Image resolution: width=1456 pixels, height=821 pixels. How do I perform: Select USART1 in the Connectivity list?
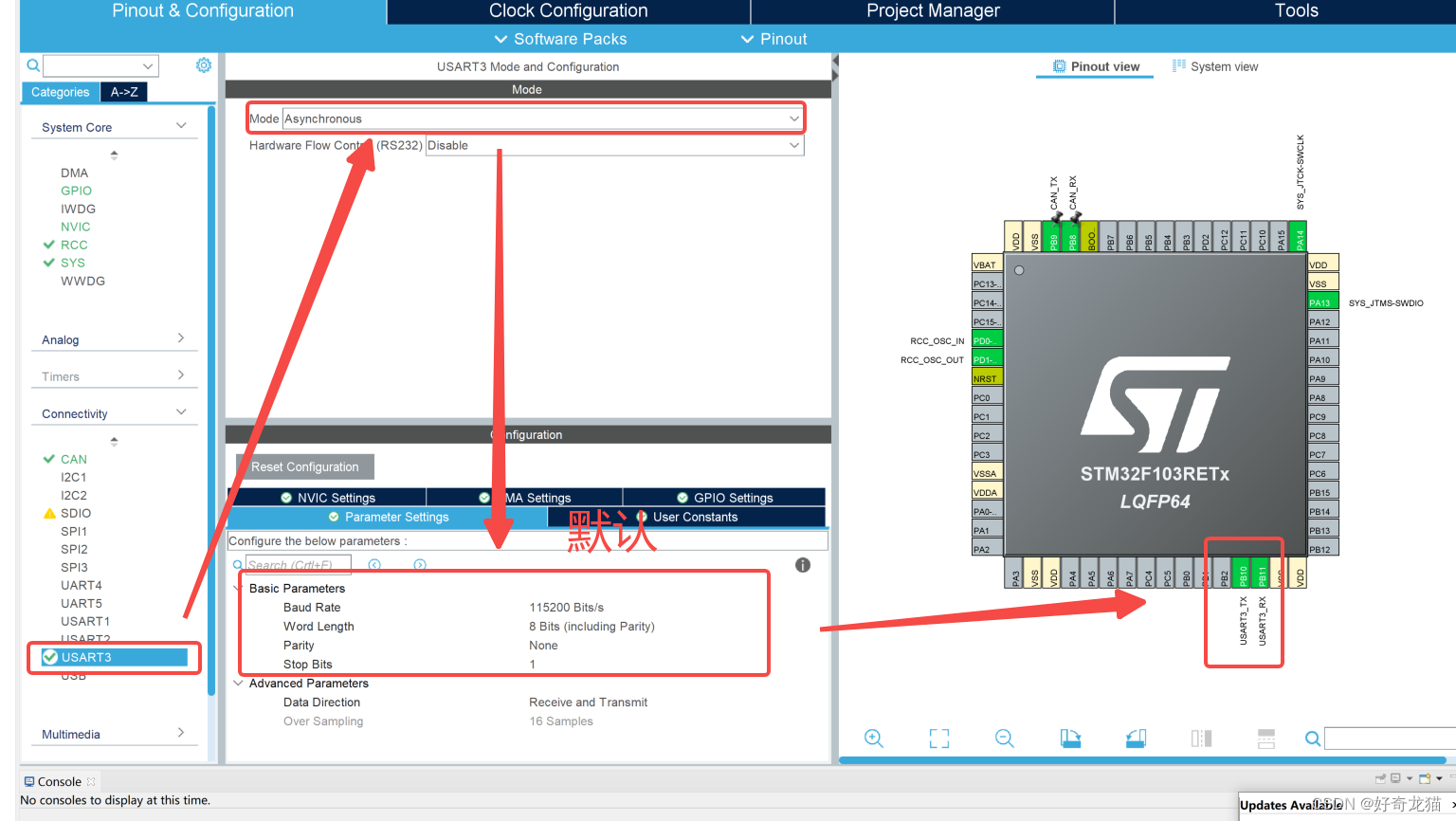(x=85, y=621)
